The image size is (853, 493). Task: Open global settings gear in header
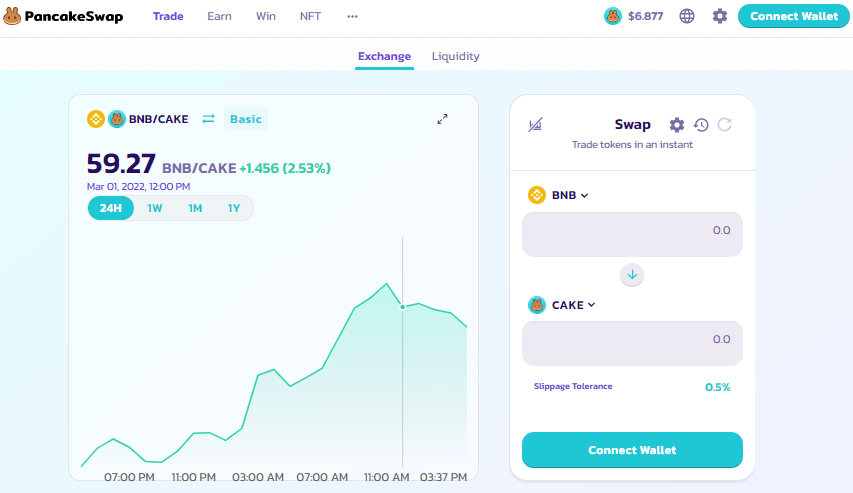[720, 16]
